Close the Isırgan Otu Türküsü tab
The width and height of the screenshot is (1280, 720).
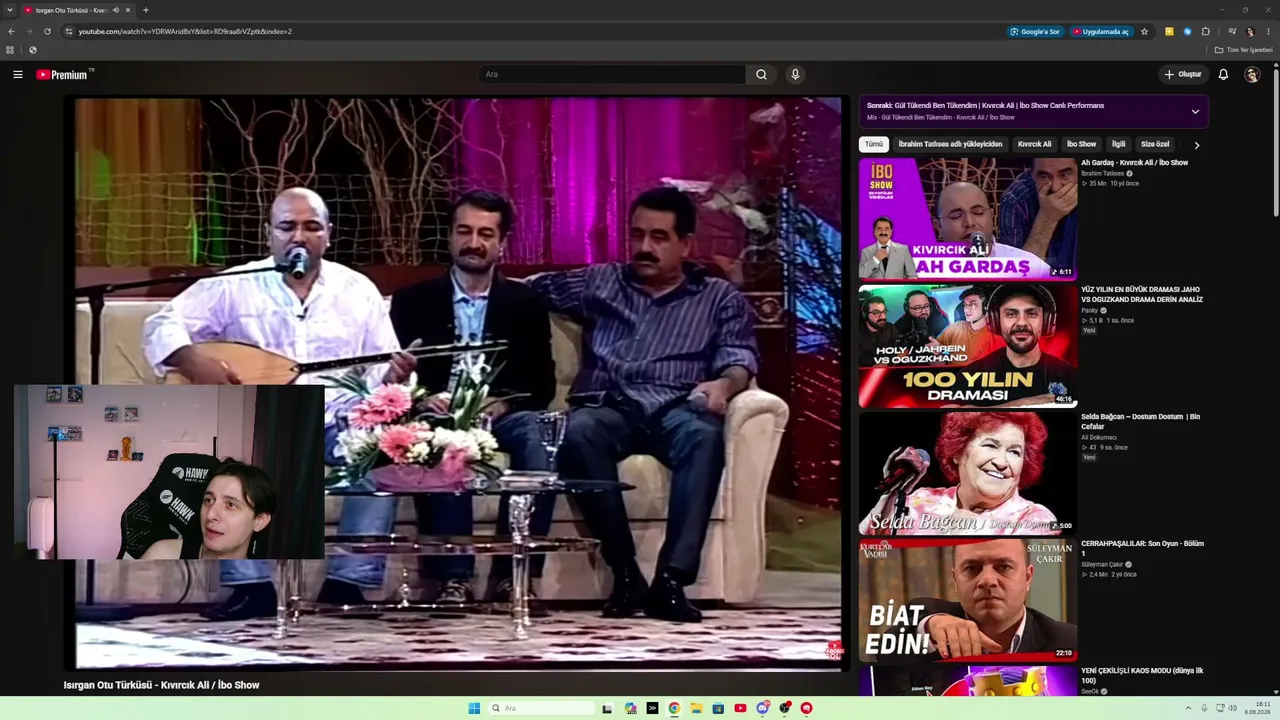tap(128, 10)
